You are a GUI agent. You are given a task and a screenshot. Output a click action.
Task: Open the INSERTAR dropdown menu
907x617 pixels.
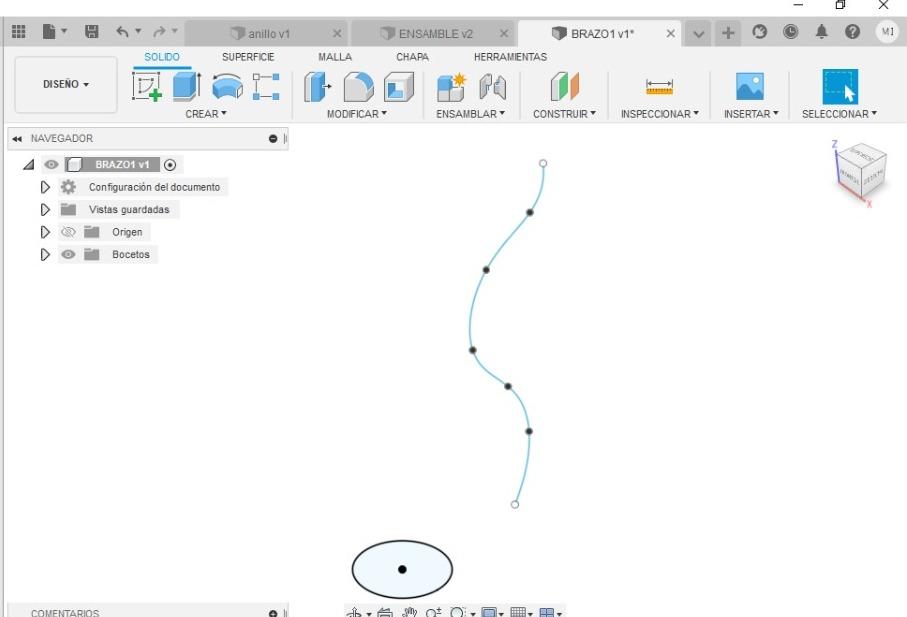751,114
